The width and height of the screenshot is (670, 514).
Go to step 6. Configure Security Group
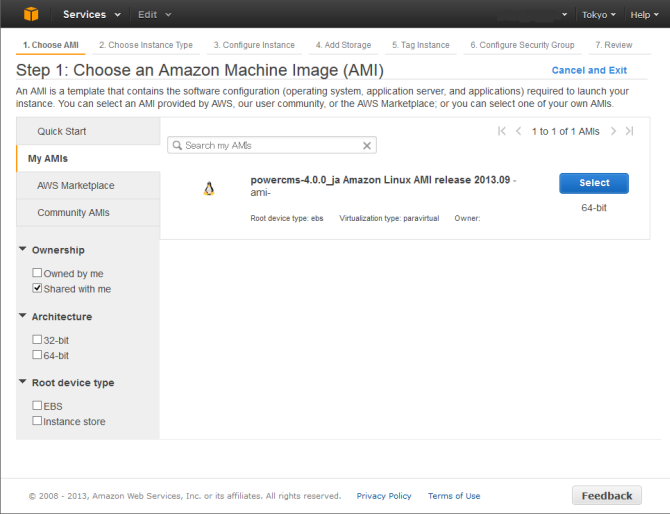[x=523, y=45]
